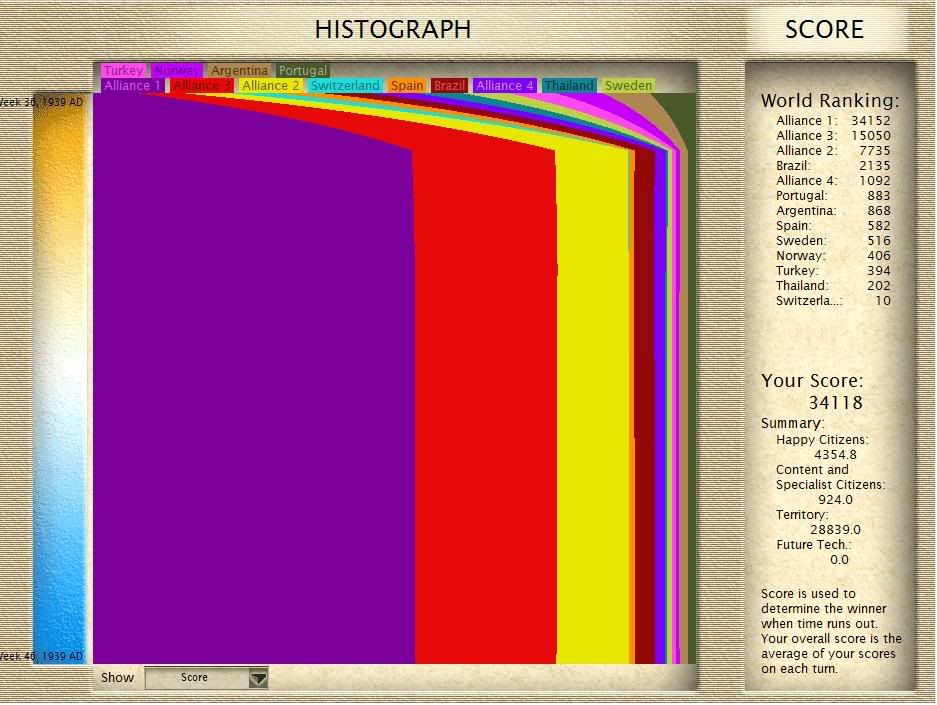Click Portugal: 883 ranking row
Screen dimensions: 937x705
[833, 195]
